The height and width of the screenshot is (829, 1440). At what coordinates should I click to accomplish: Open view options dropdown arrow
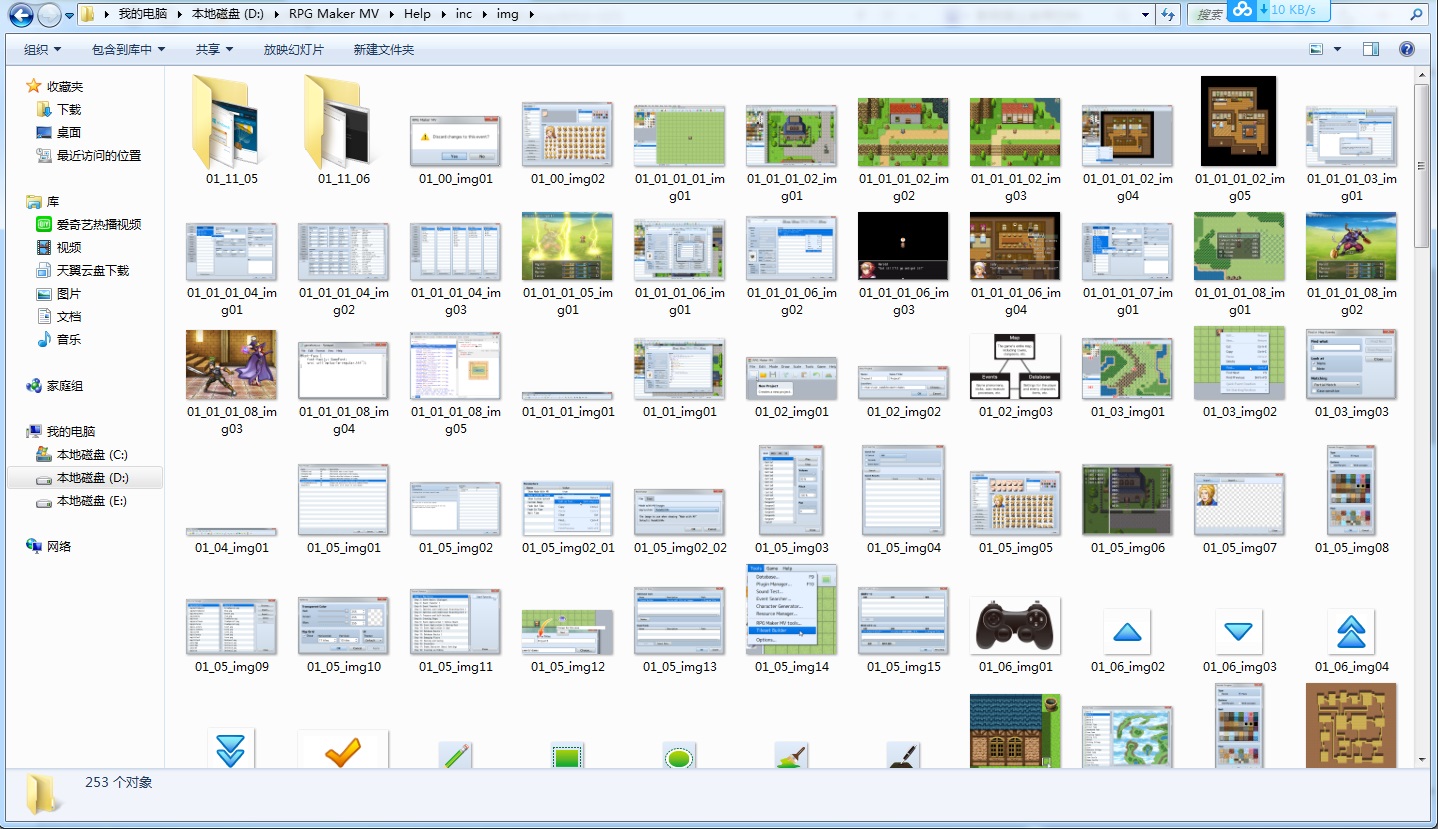1338,49
